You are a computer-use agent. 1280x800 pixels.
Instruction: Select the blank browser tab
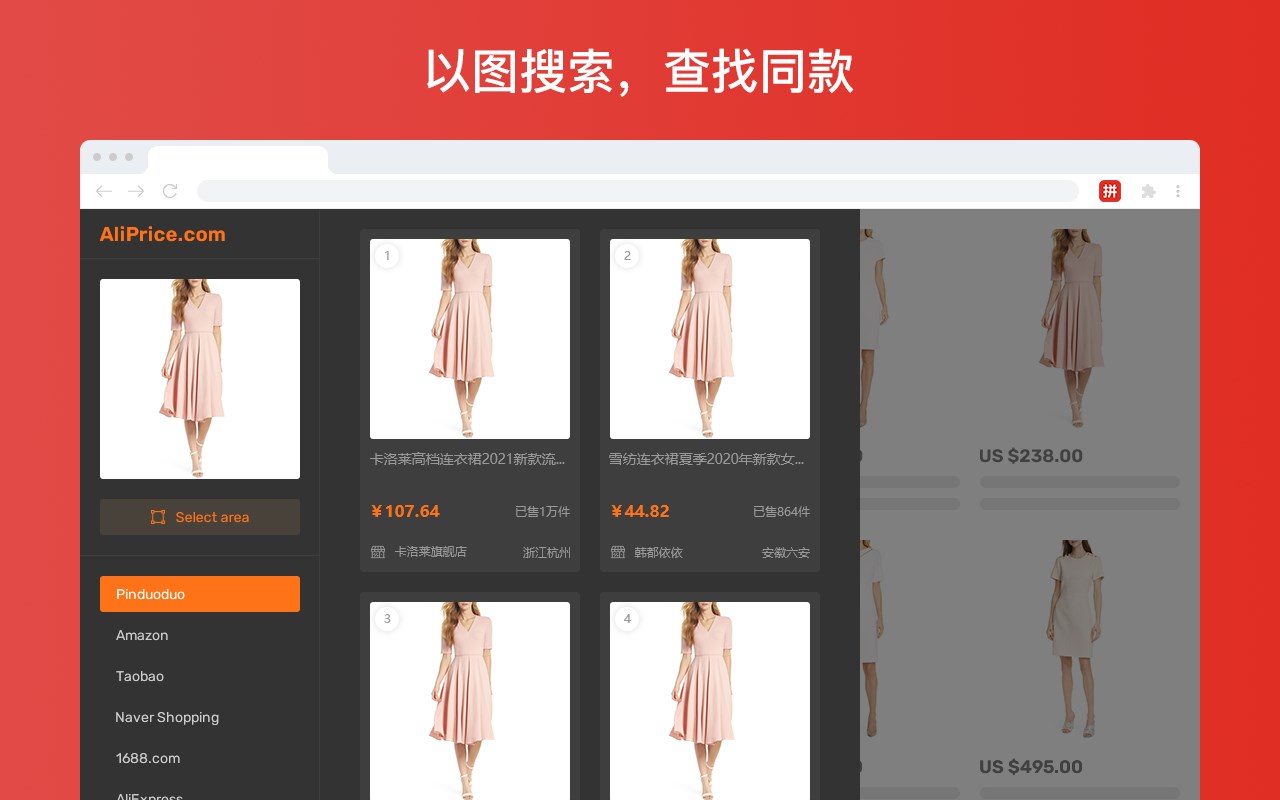pyautogui.click(x=238, y=160)
